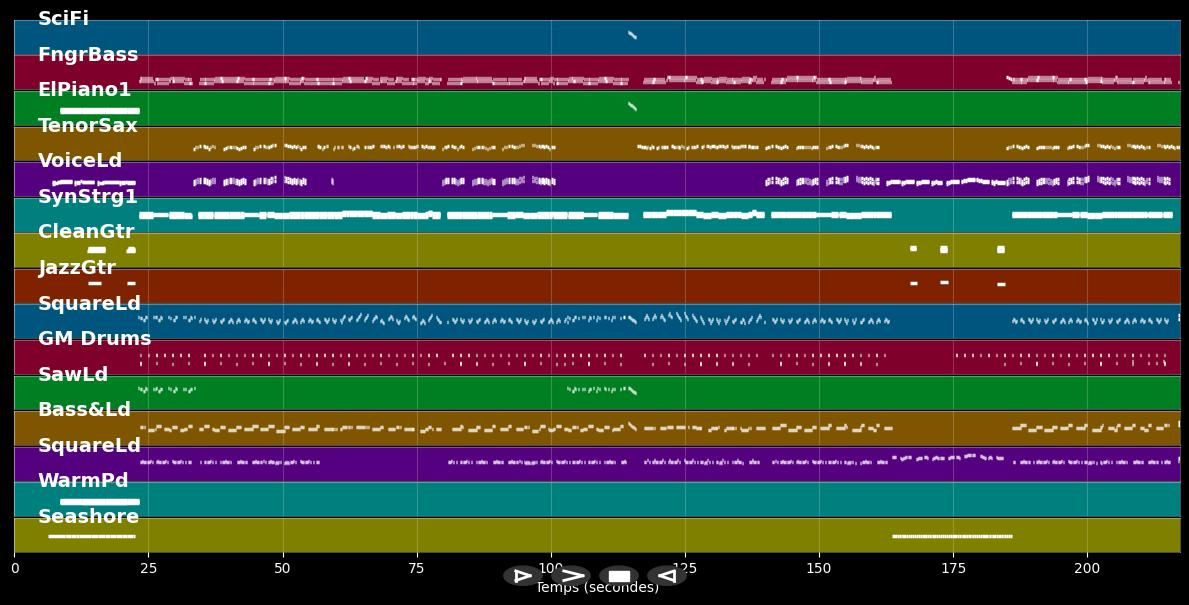Click the Temps (secondes) axis label
The height and width of the screenshot is (605, 1189).
(597, 588)
